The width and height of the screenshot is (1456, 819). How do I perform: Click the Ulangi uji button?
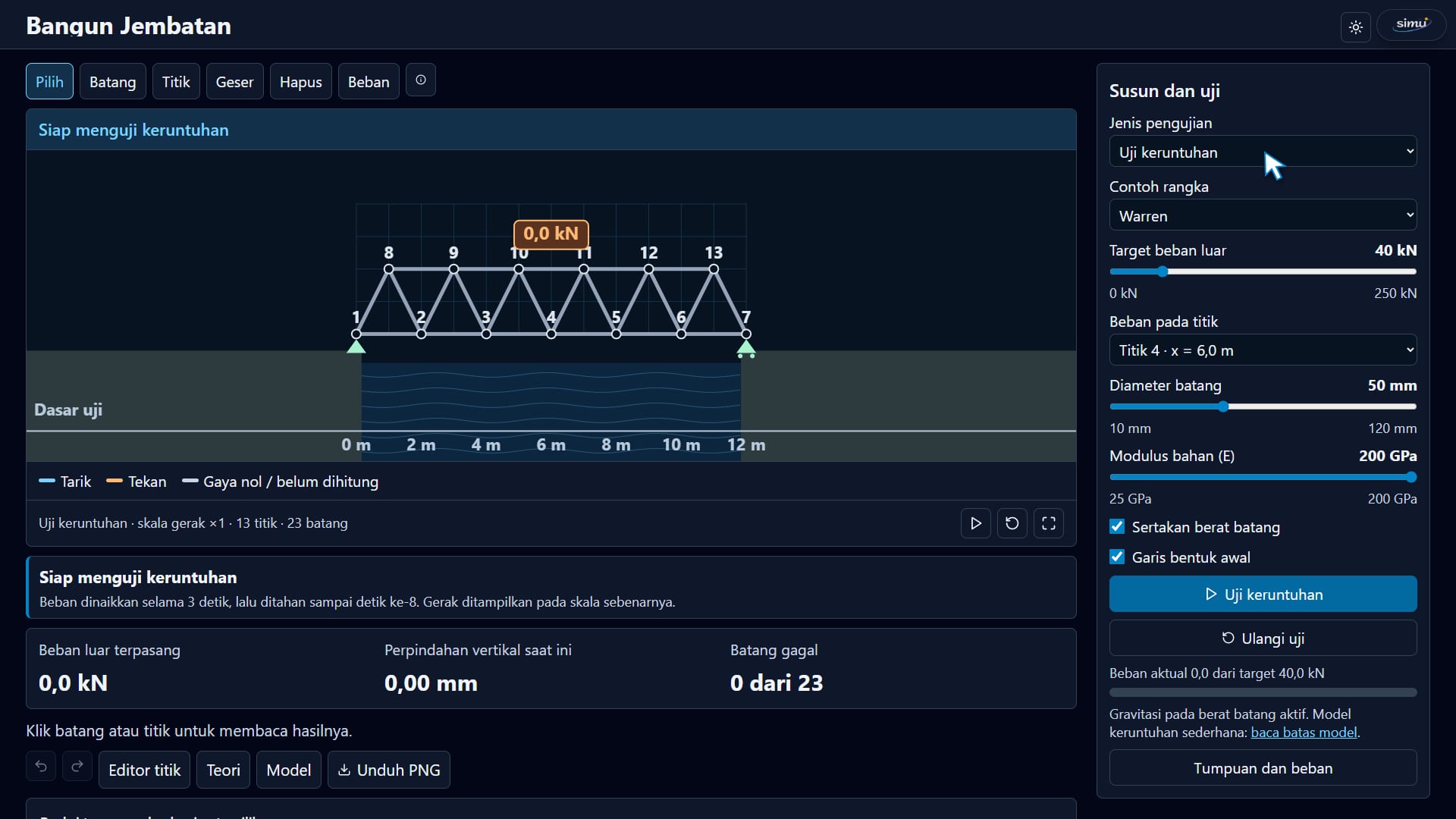click(1263, 639)
